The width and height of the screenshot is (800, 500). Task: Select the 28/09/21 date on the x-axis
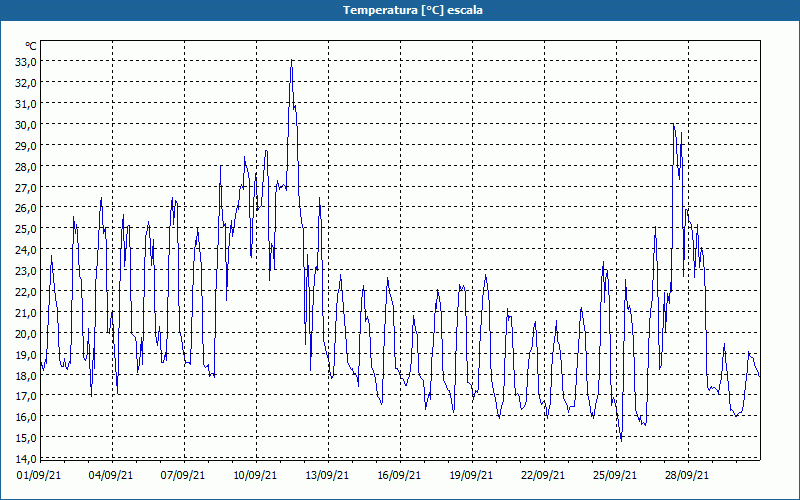(688, 476)
